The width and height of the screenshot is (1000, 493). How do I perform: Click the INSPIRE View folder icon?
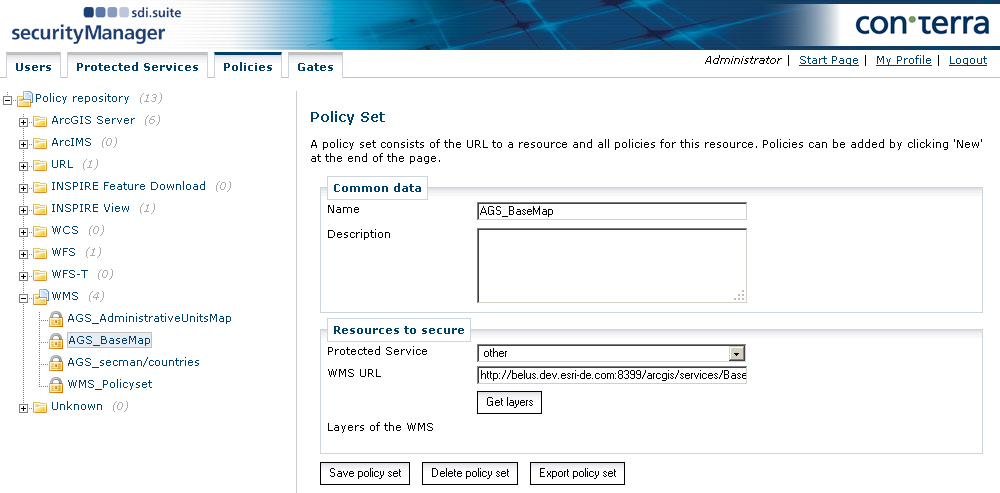pyautogui.click(x=40, y=209)
